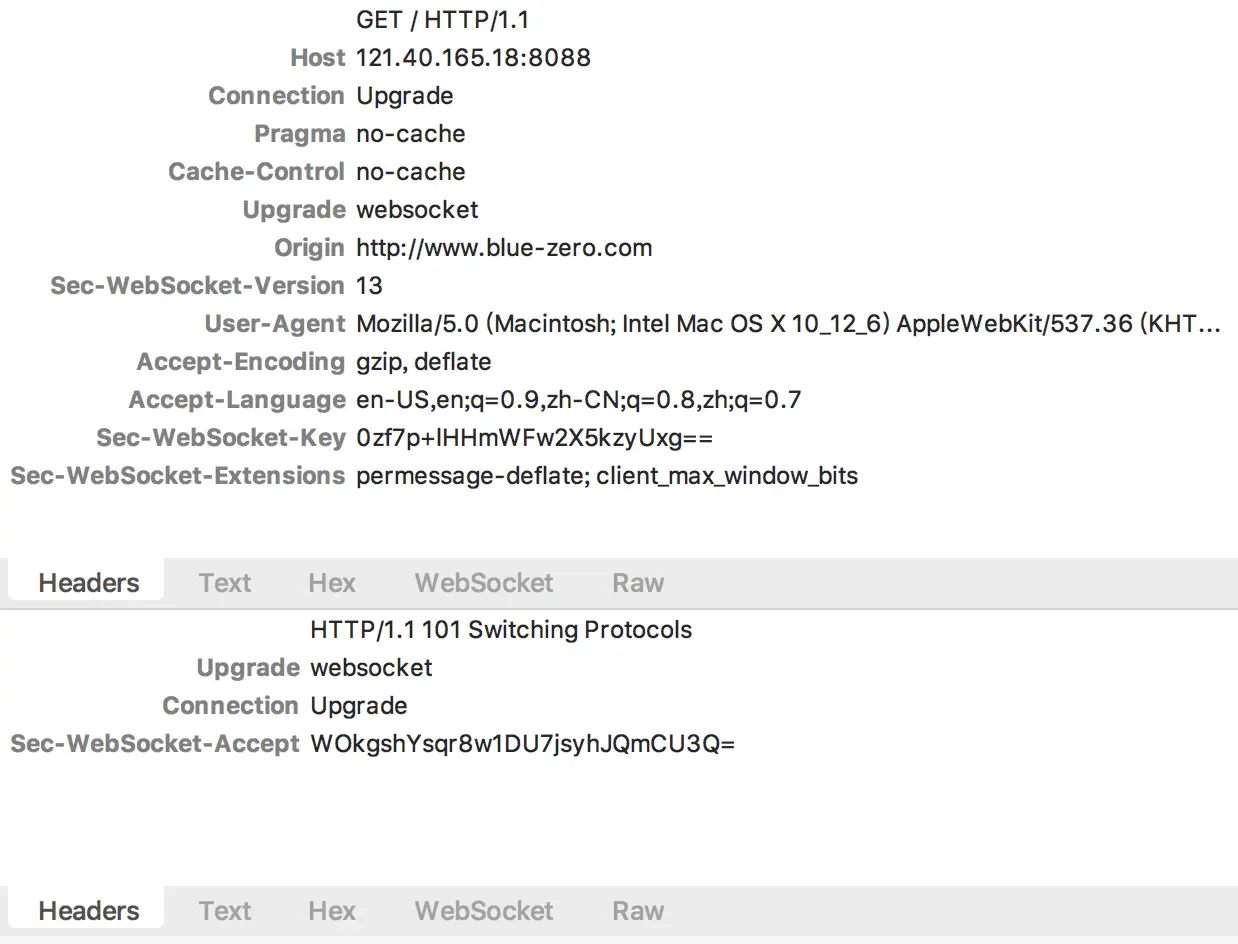Select the Sec-WebSocket-Accept response value
Screen dimensions: 1238x944
click(x=523, y=744)
